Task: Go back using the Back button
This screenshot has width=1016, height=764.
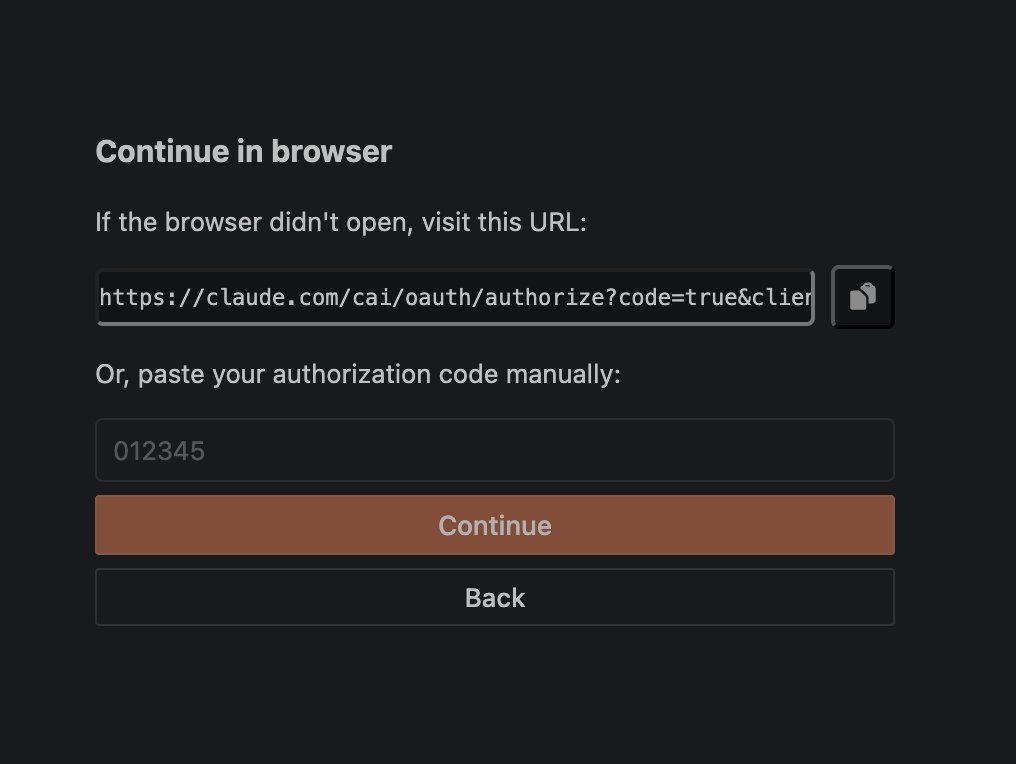Action: click(495, 597)
